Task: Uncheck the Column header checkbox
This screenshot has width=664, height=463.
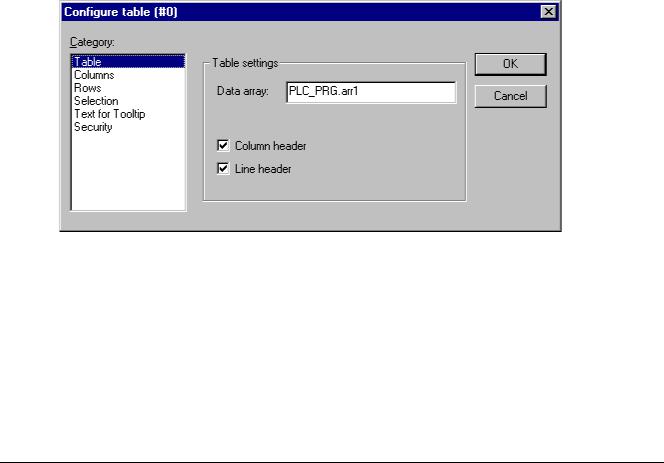Action: click(223, 146)
